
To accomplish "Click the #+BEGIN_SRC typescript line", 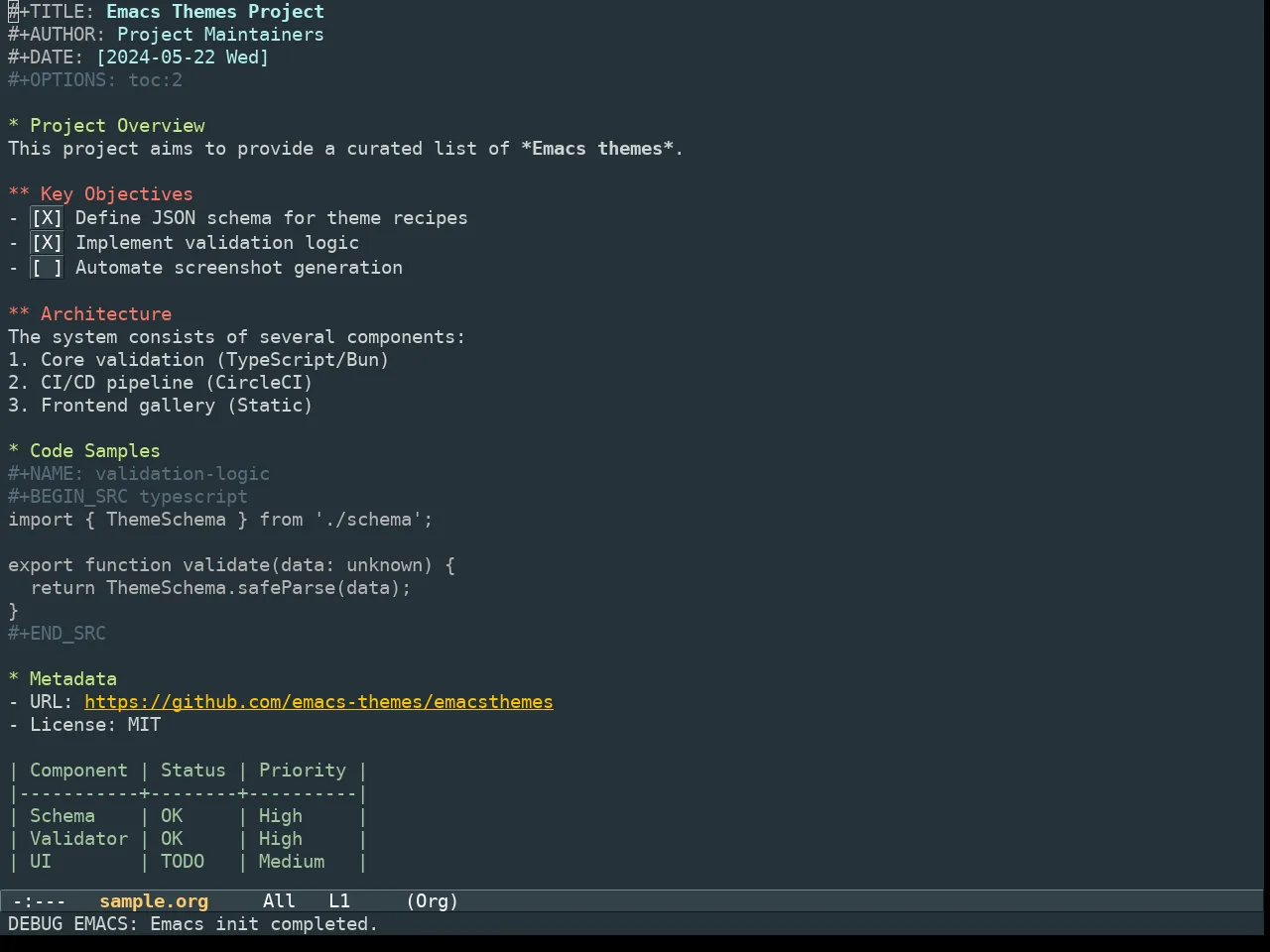I will click(128, 497).
